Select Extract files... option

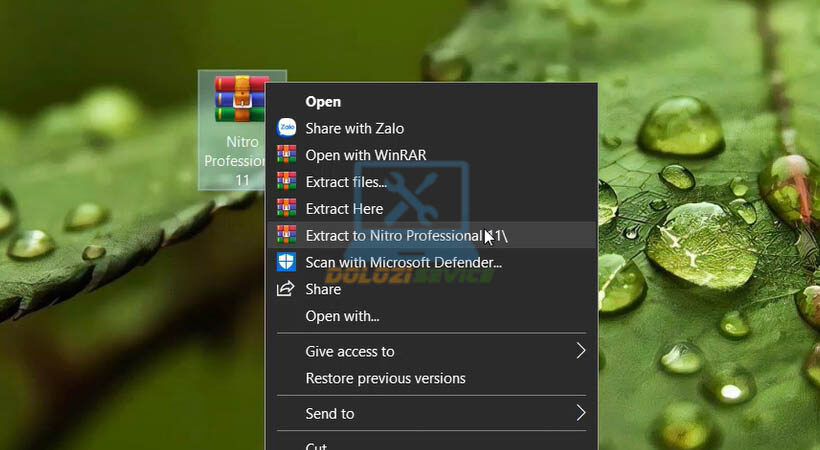tap(346, 182)
